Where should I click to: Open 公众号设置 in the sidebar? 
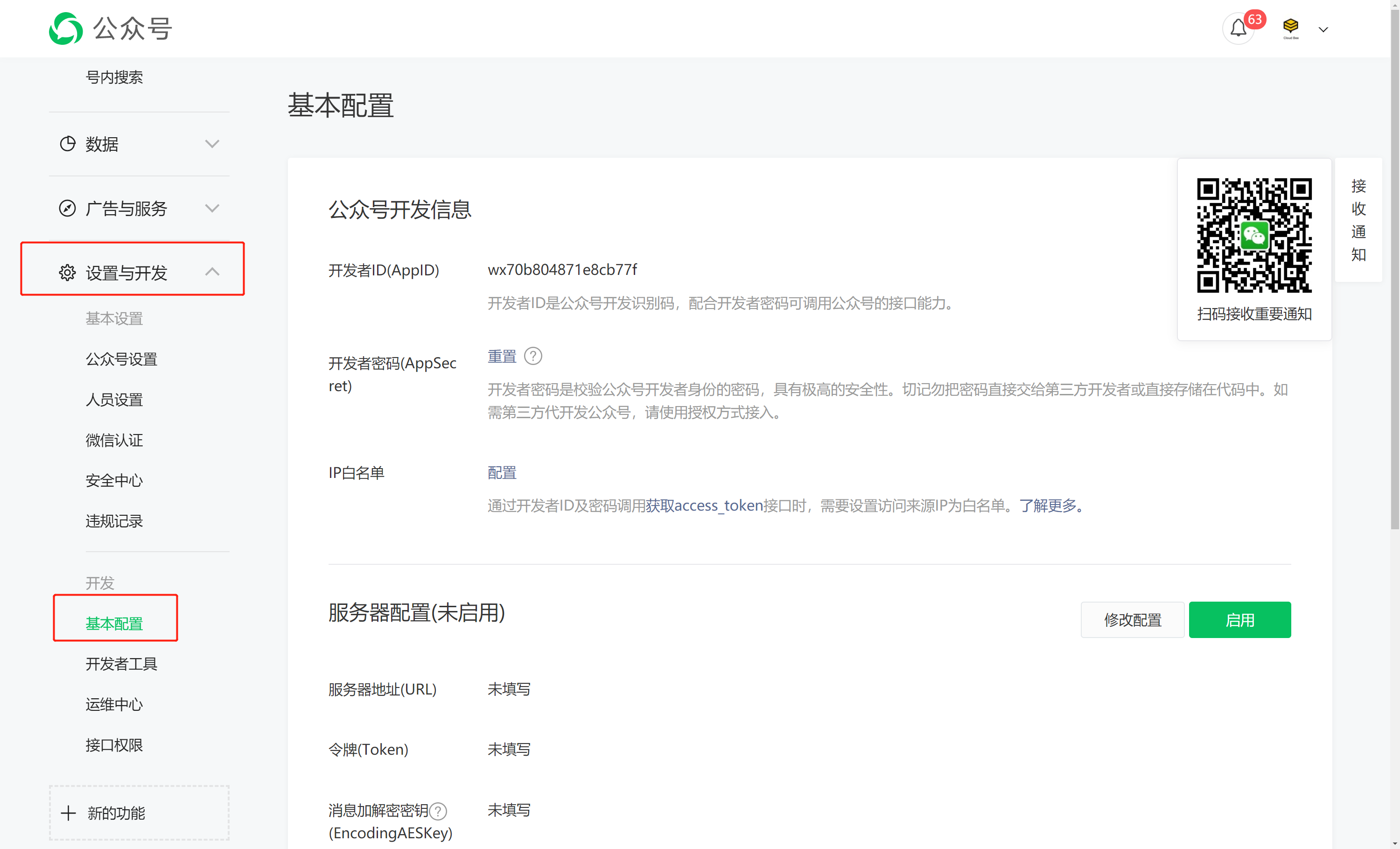(x=121, y=359)
